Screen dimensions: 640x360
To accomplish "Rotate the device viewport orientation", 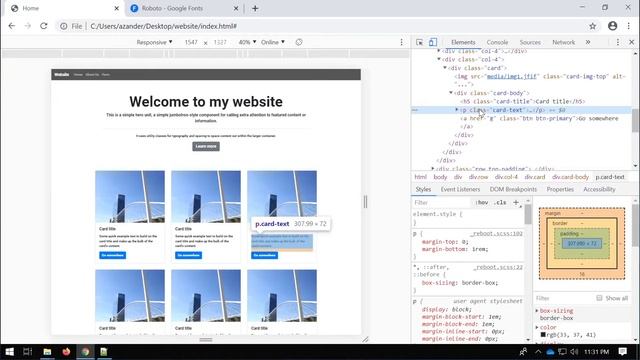I will pyautogui.click(x=299, y=42).
